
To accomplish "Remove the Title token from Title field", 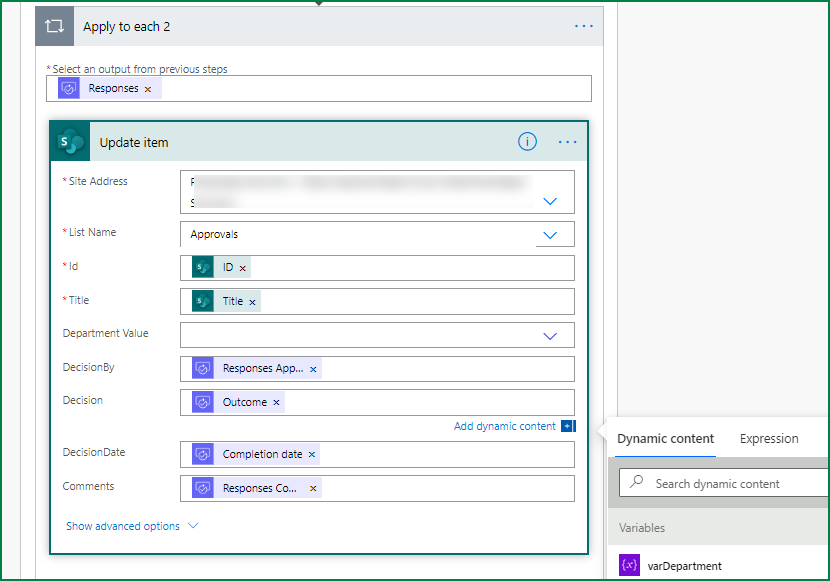I will 252,302.
